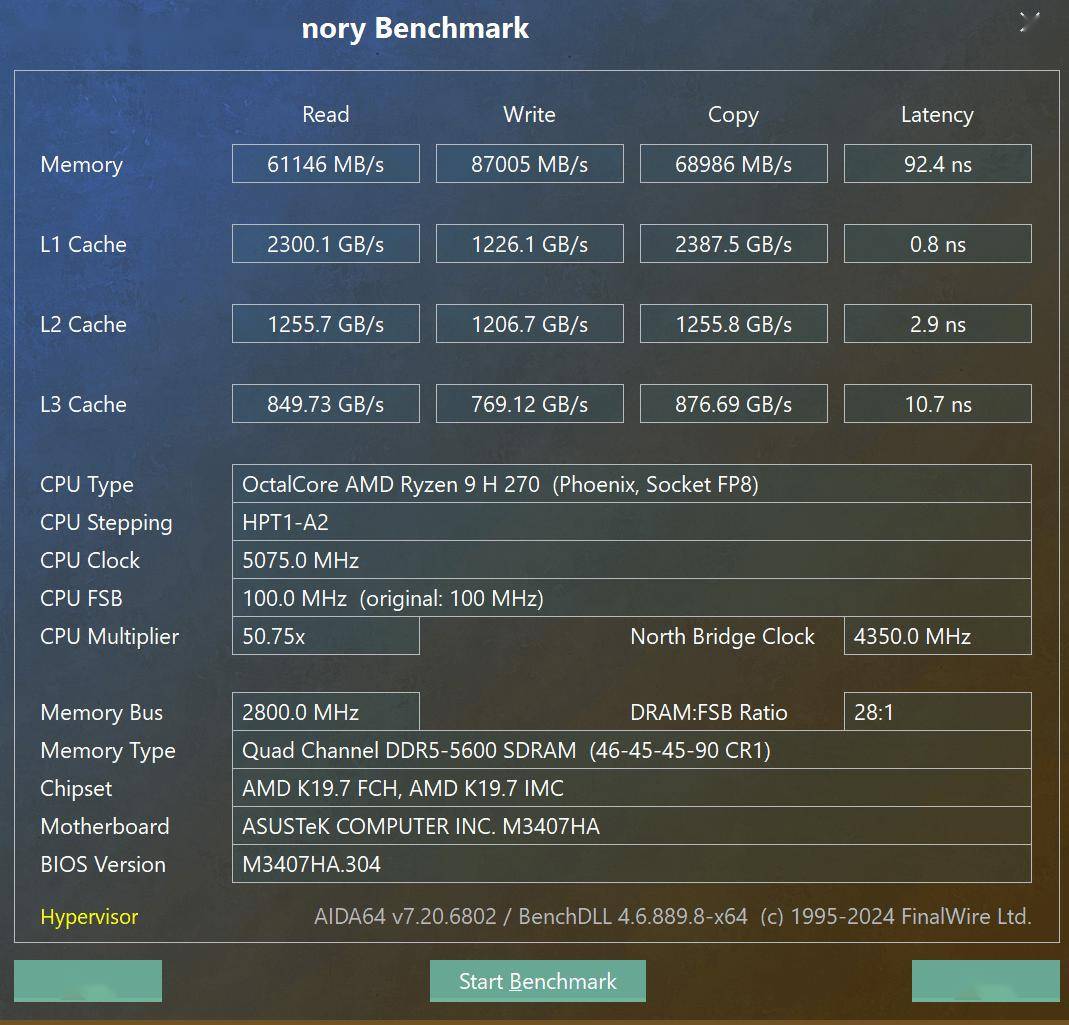Click the CPU Type field showing Ryzen 9
Viewport: 1069px width, 1025px height.
click(x=631, y=484)
